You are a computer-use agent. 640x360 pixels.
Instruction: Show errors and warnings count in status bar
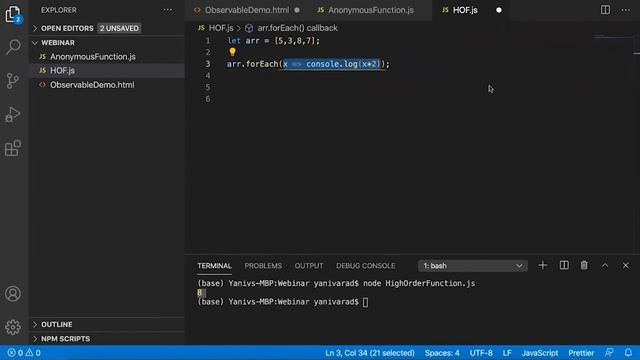pyautogui.click(x=24, y=353)
